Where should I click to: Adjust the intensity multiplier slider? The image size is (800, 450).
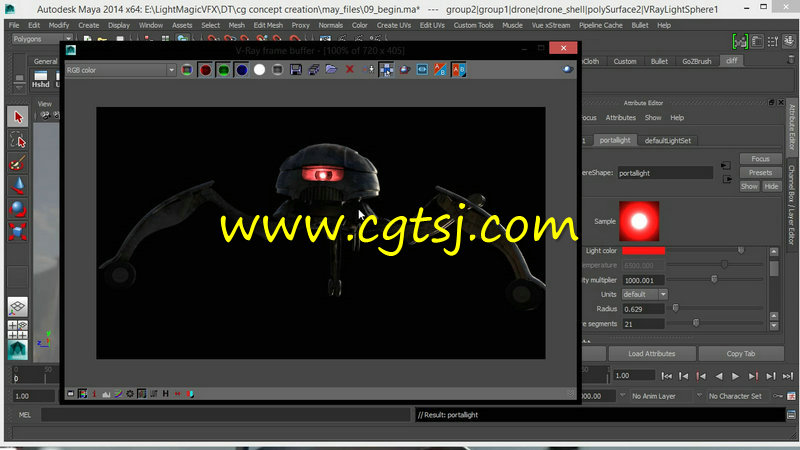pyautogui.click(x=714, y=279)
